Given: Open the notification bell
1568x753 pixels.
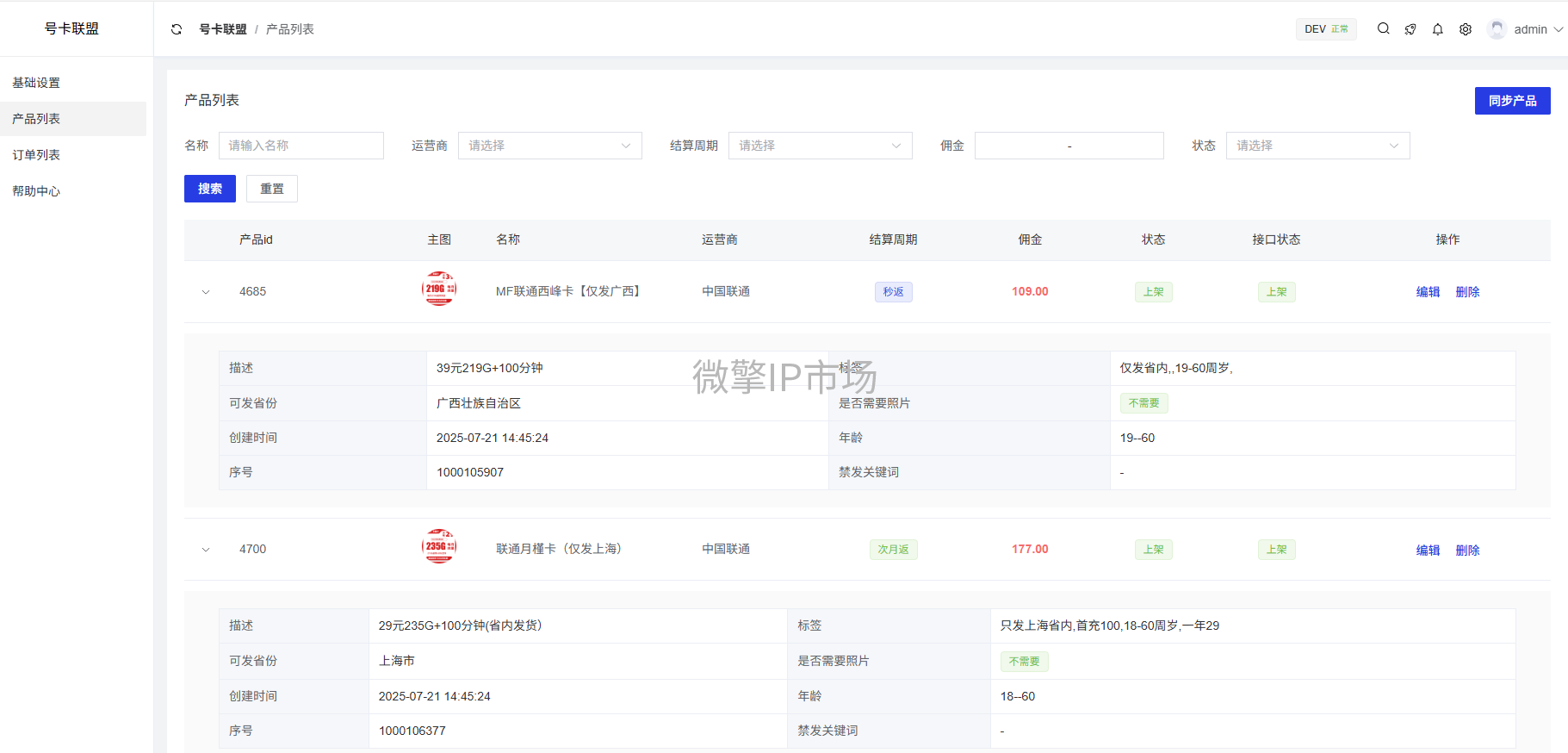Looking at the screenshot, I should click(x=1438, y=29).
